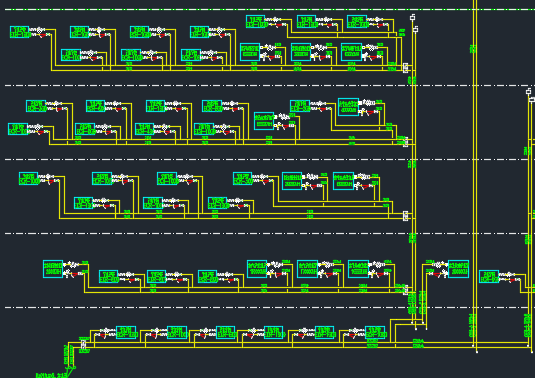This screenshot has height=378, width=535.
Task: Select the top-left cyan fan coil box
Action: coord(19,32)
